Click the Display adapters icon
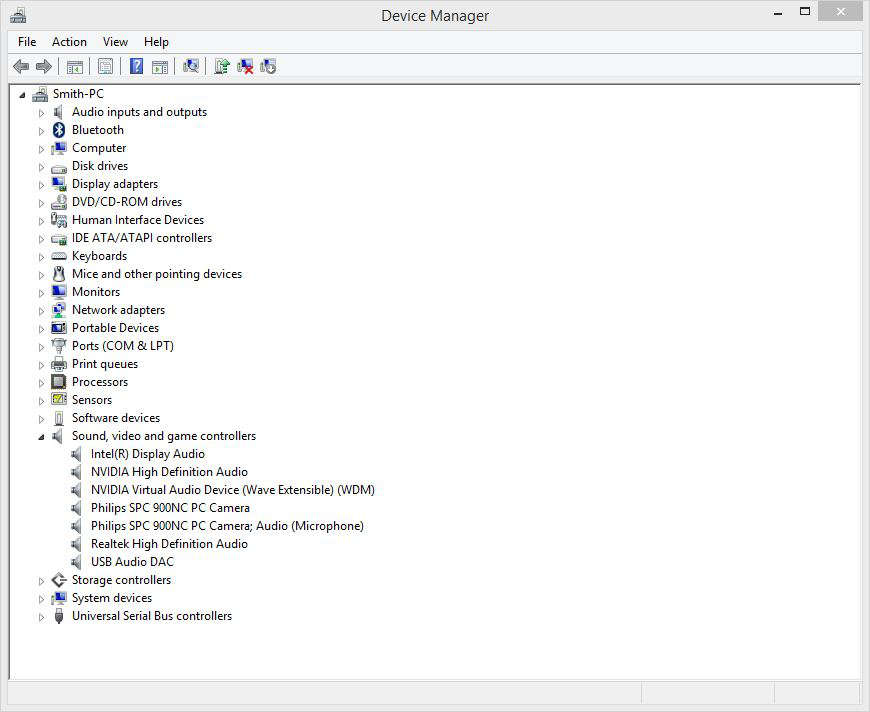Image resolution: width=870 pixels, height=712 pixels. 59,184
